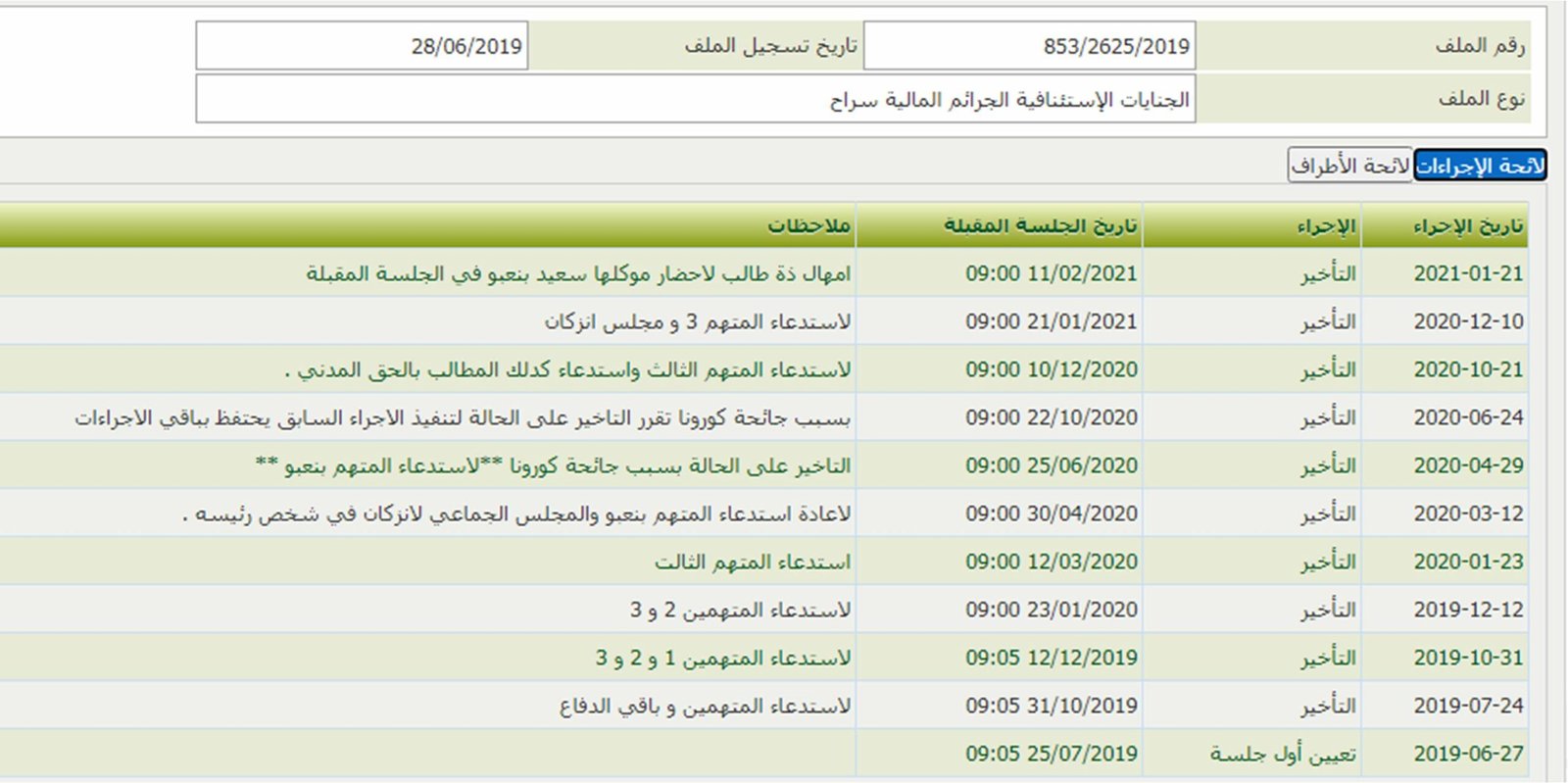Click التأخير in the 2019-12-12 row
Viewport: 1568px width, 783px height.
[x=1328, y=610]
